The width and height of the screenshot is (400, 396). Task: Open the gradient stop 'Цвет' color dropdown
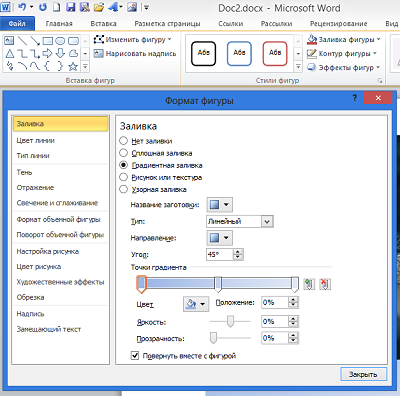click(196, 304)
